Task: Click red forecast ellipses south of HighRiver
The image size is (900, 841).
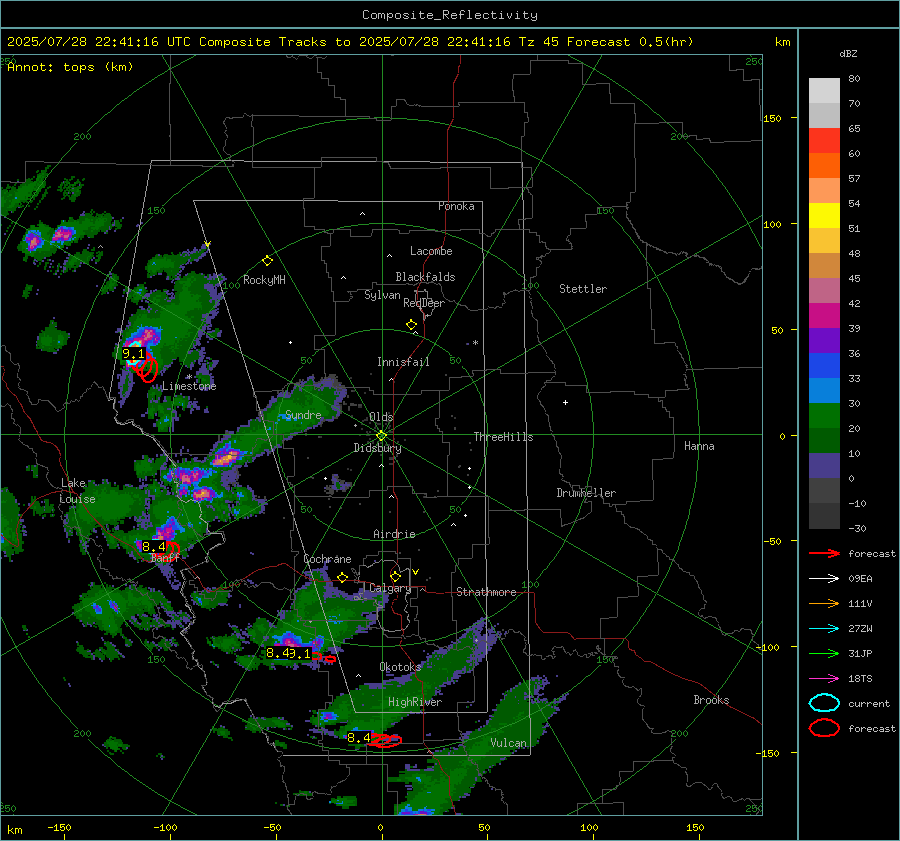Action: [x=385, y=741]
